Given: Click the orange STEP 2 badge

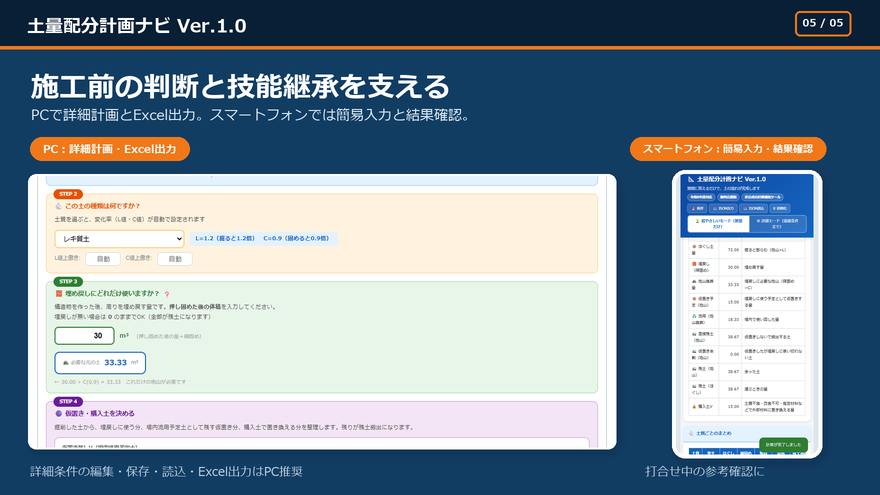Looking at the screenshot, I should click(x=68, y=194).
